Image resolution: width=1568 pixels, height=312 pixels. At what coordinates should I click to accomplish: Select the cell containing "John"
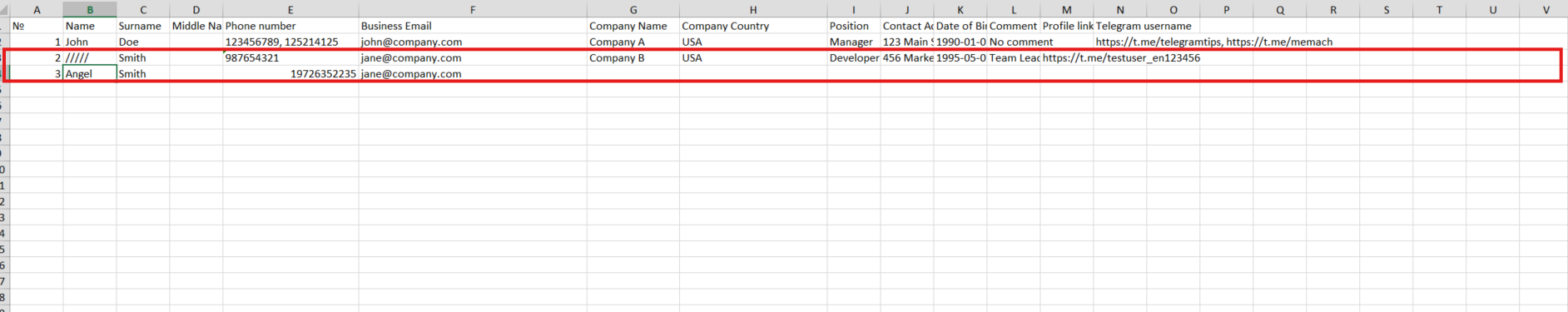point(90,42)
